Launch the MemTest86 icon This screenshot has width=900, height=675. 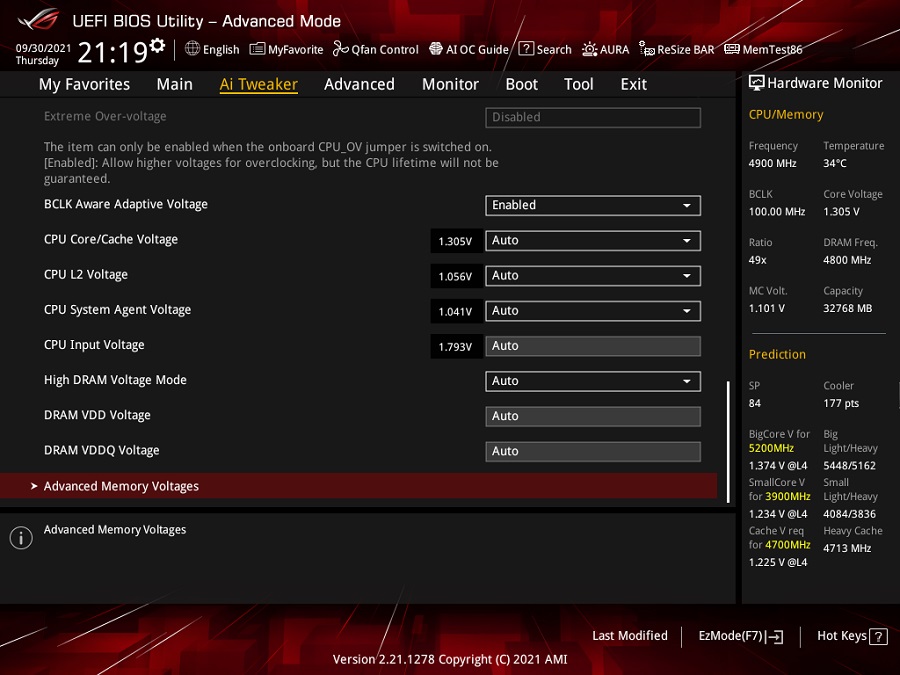[x=732, y=49]
